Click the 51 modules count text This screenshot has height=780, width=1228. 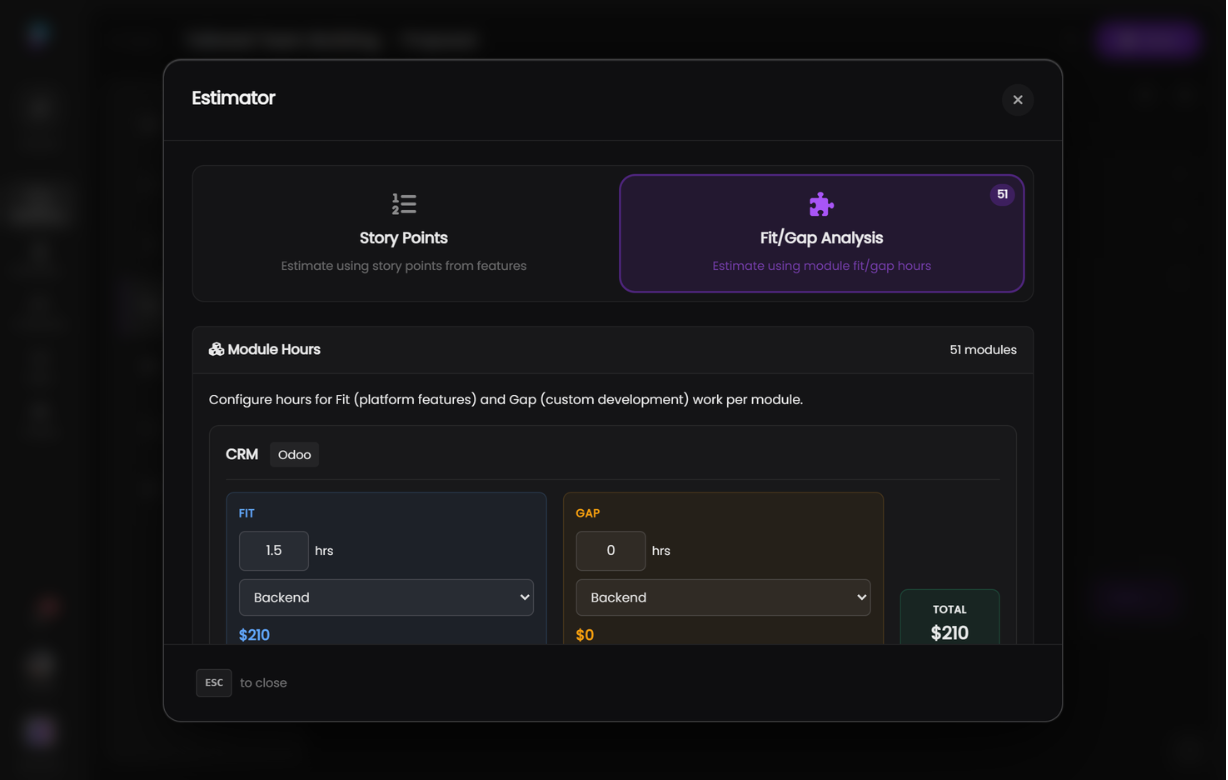(x=982, y=350)
